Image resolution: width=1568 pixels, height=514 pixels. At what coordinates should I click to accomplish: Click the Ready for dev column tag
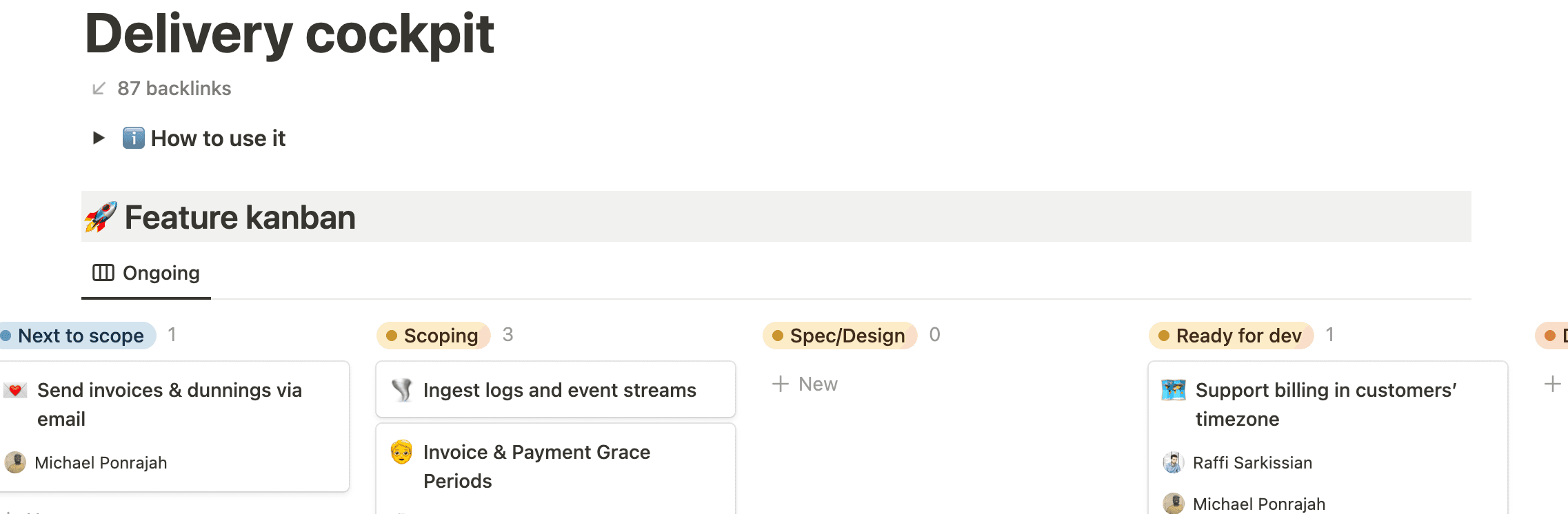click(1231, 336)
